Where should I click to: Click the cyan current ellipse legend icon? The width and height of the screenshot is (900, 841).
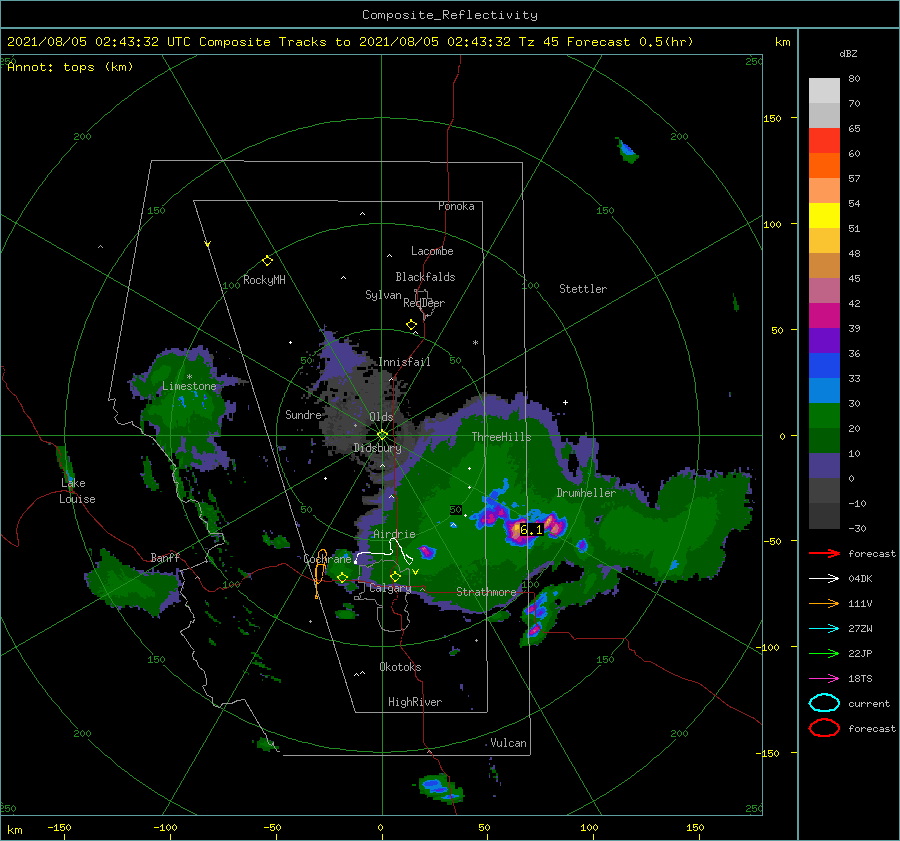tap(824, 703)
